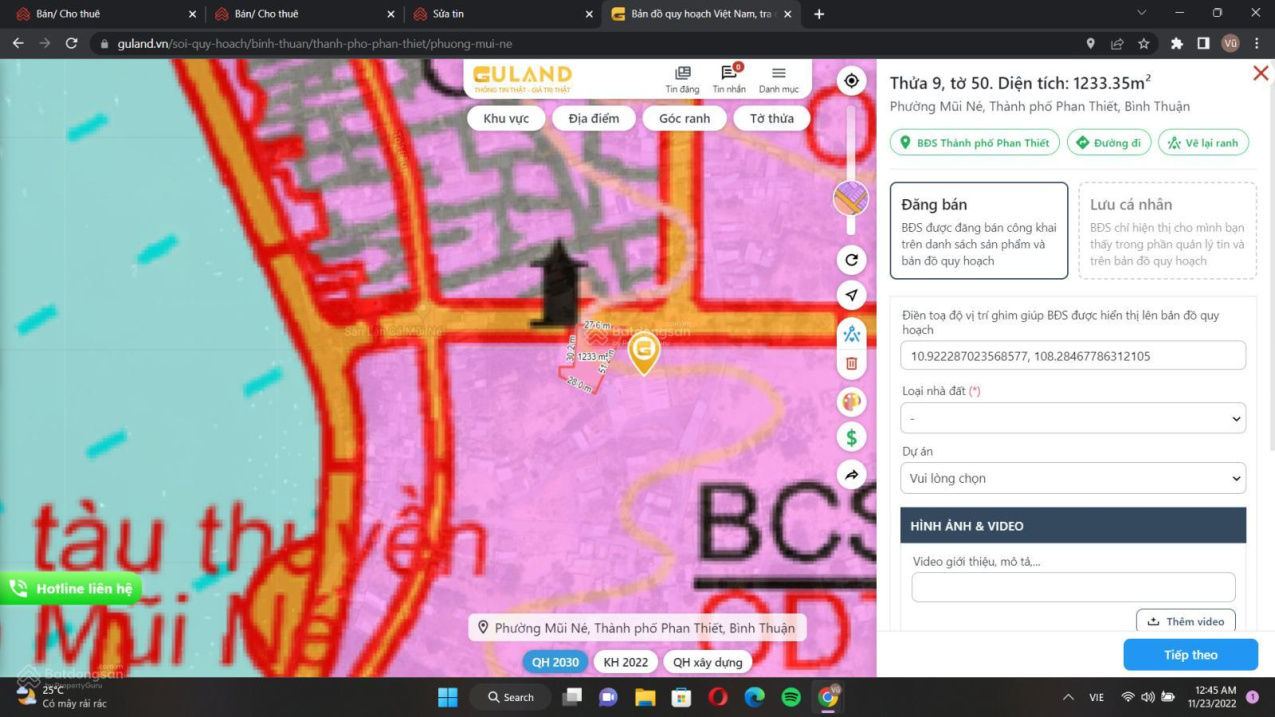
Task: Open Tin nhắn messages icon
Action: (729, 79)
